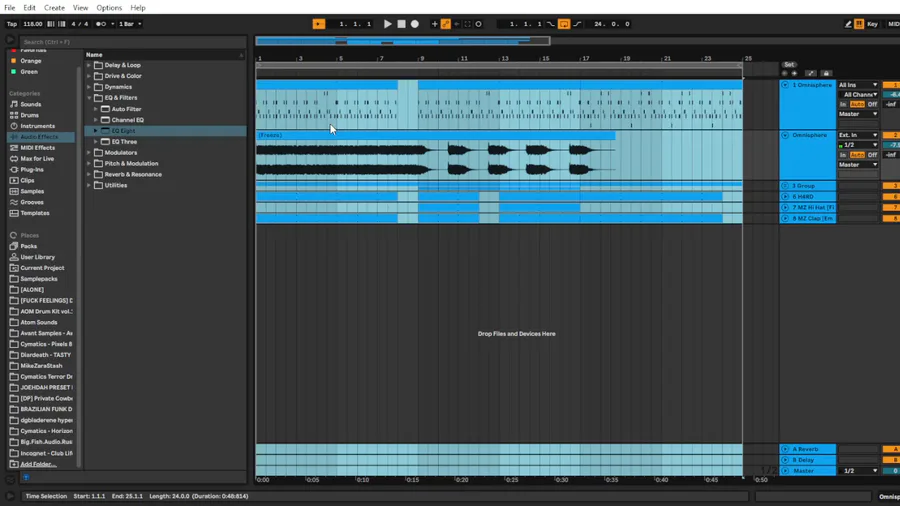900x506 pixels.
Task: Open the Ext. In input dropdown
Action: point(858,135)
